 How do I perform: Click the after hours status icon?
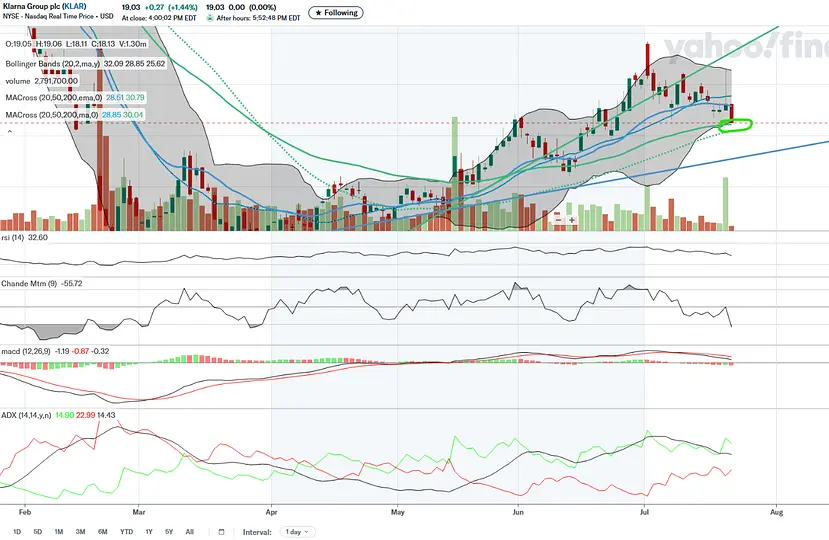point(210,17)
